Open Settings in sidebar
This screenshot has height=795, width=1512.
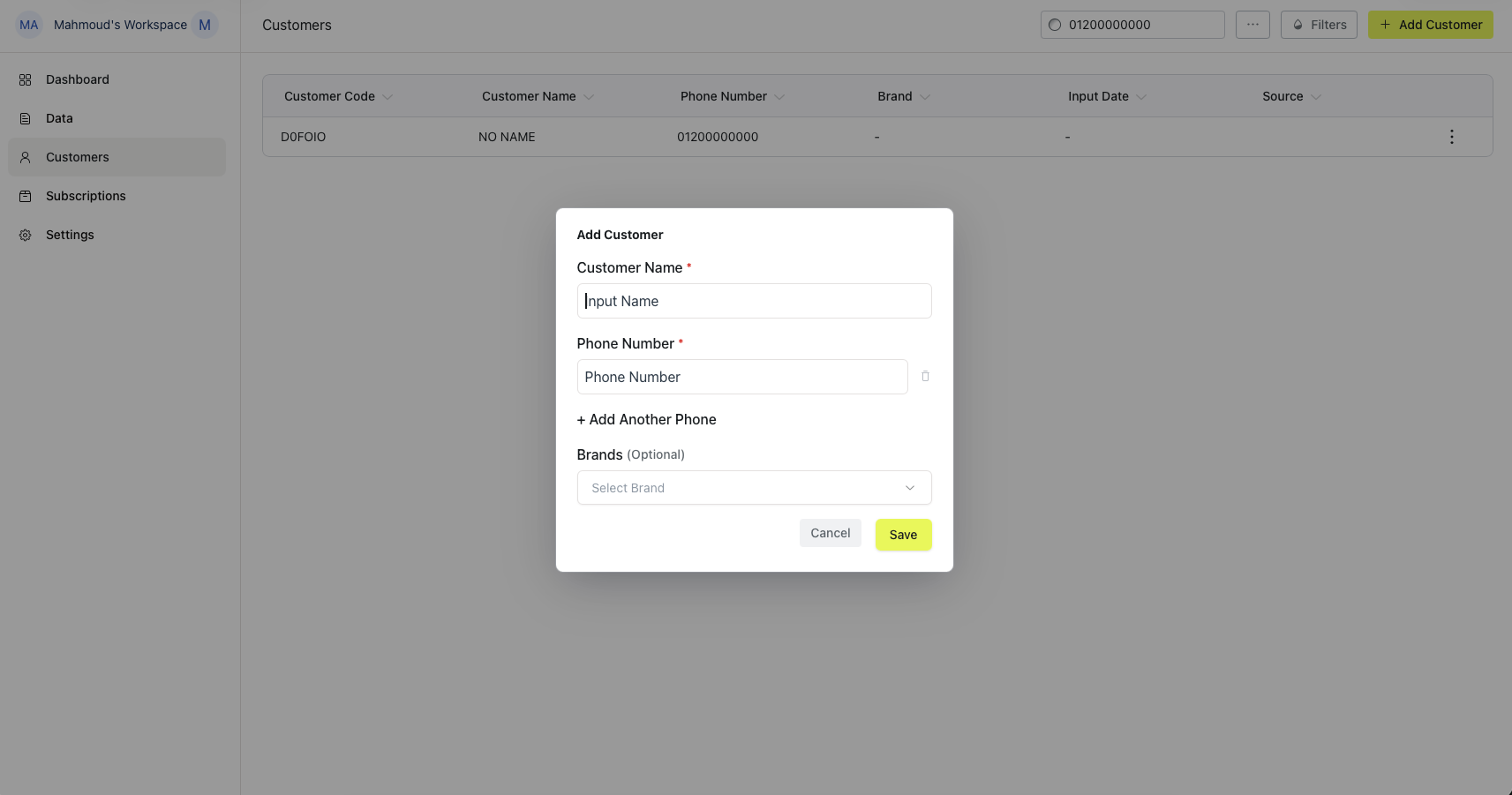(x=117, y=235)
